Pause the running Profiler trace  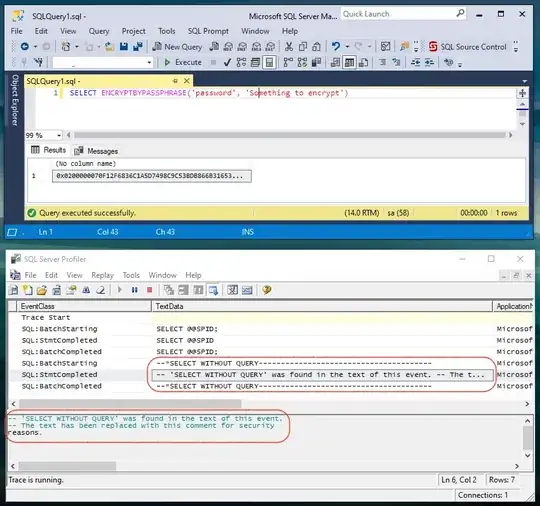tap(134, 290)
